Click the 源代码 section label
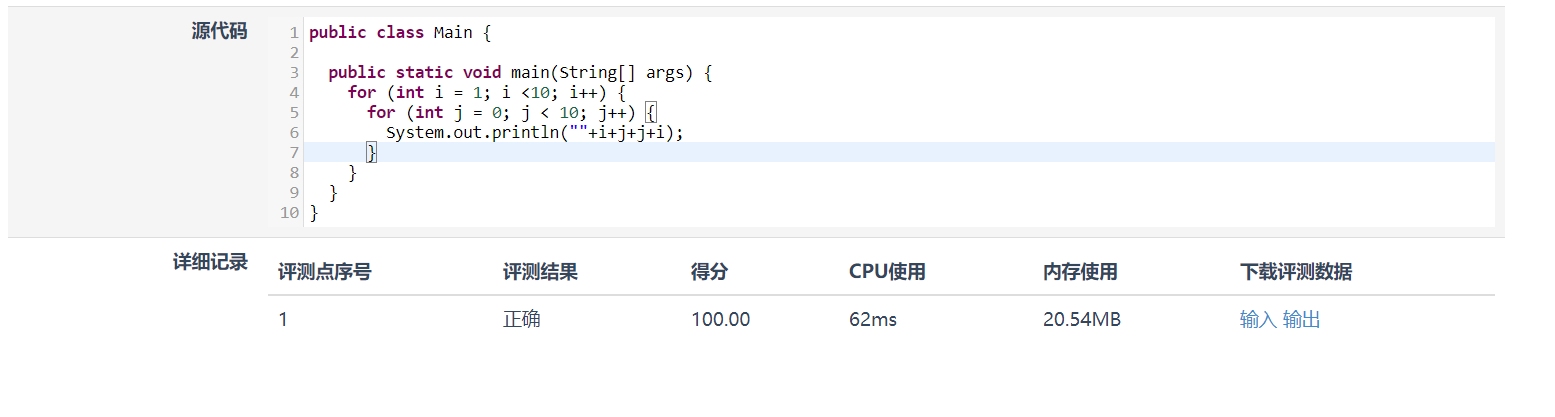Viewport: 1555px width, 417px height. [219, 31]
